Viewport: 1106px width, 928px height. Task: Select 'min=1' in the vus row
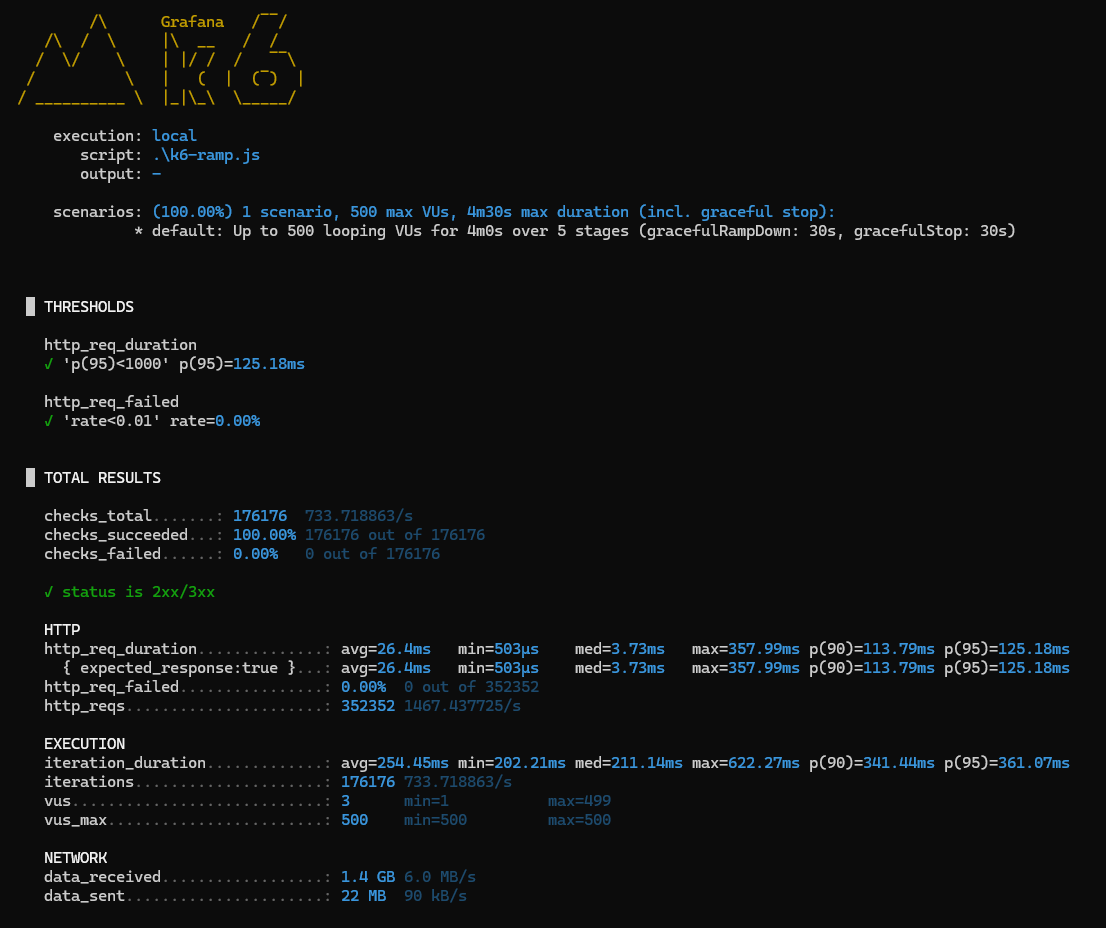(x=426, y=801)
